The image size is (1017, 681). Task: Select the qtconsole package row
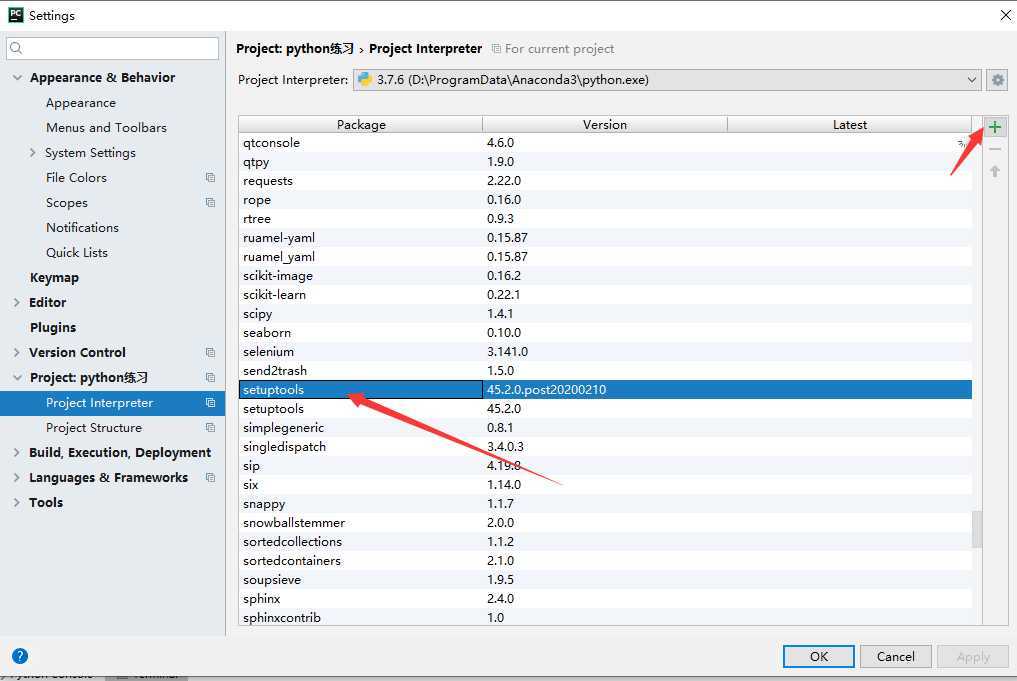click(605, 143)
